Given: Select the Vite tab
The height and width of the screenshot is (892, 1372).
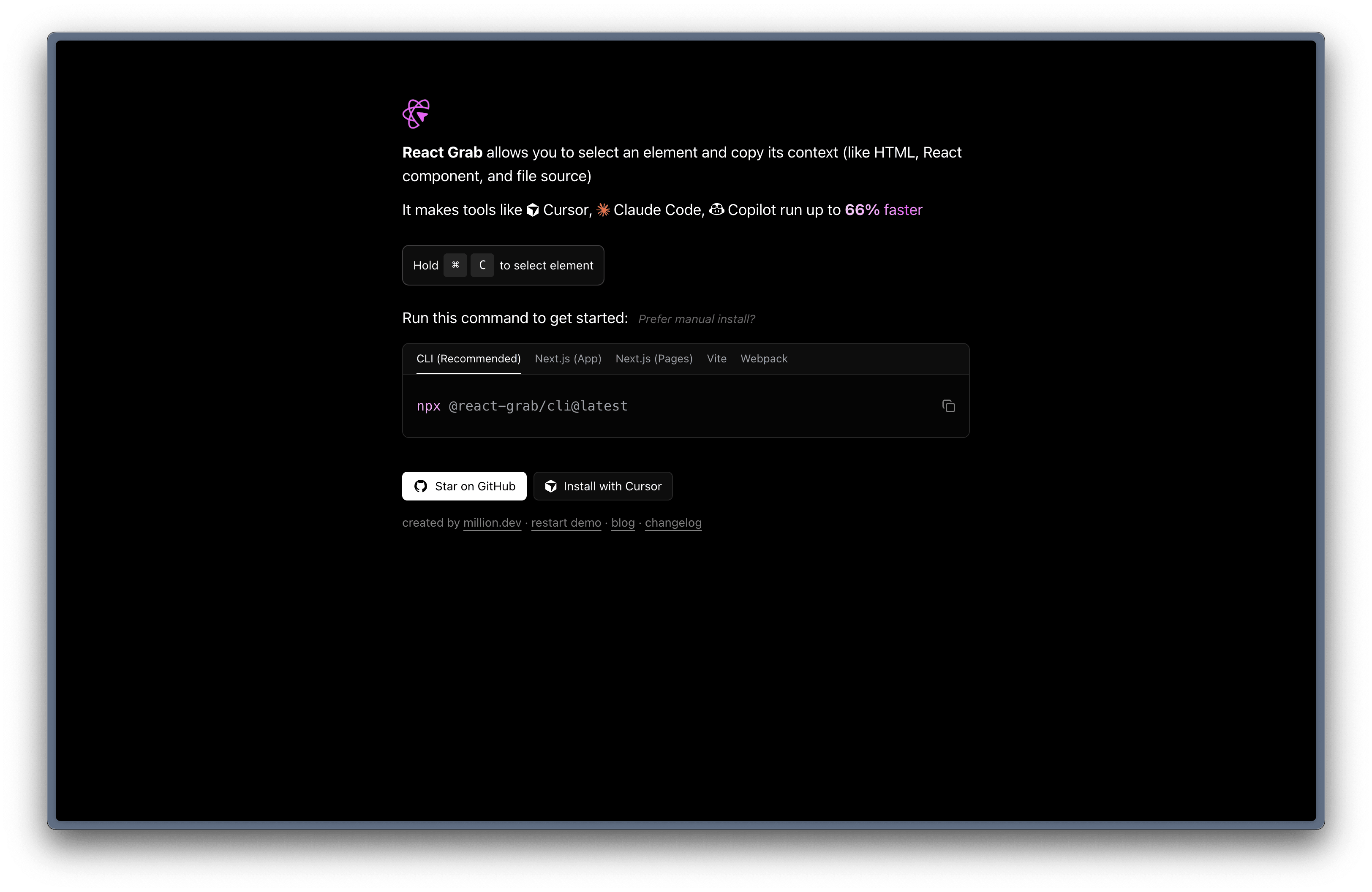Looking at the screenshot, I should point(716,359).
